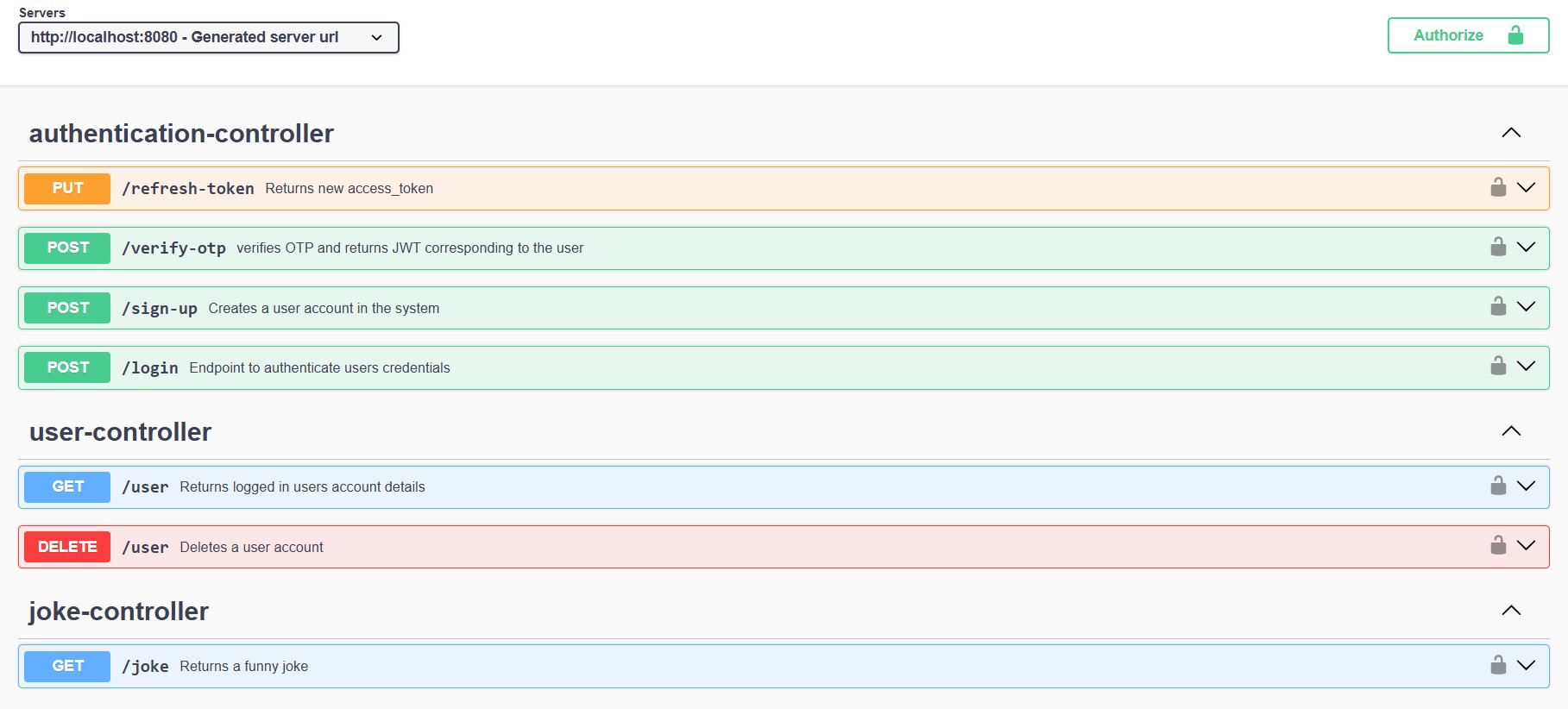Open the authentication-controller heading link
Screen dimensions: 1568x709
point(181,134)
